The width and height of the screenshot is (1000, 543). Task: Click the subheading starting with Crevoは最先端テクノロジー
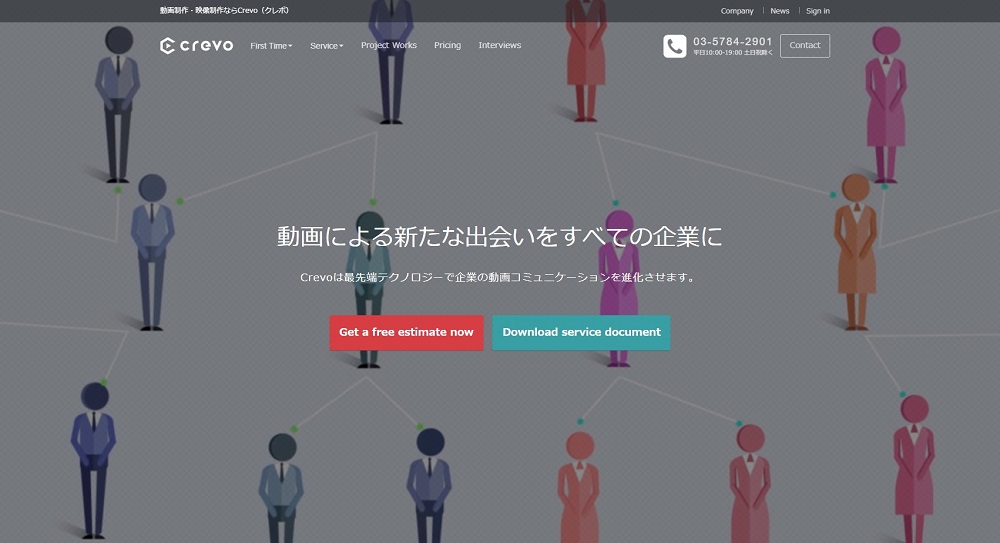499,278
